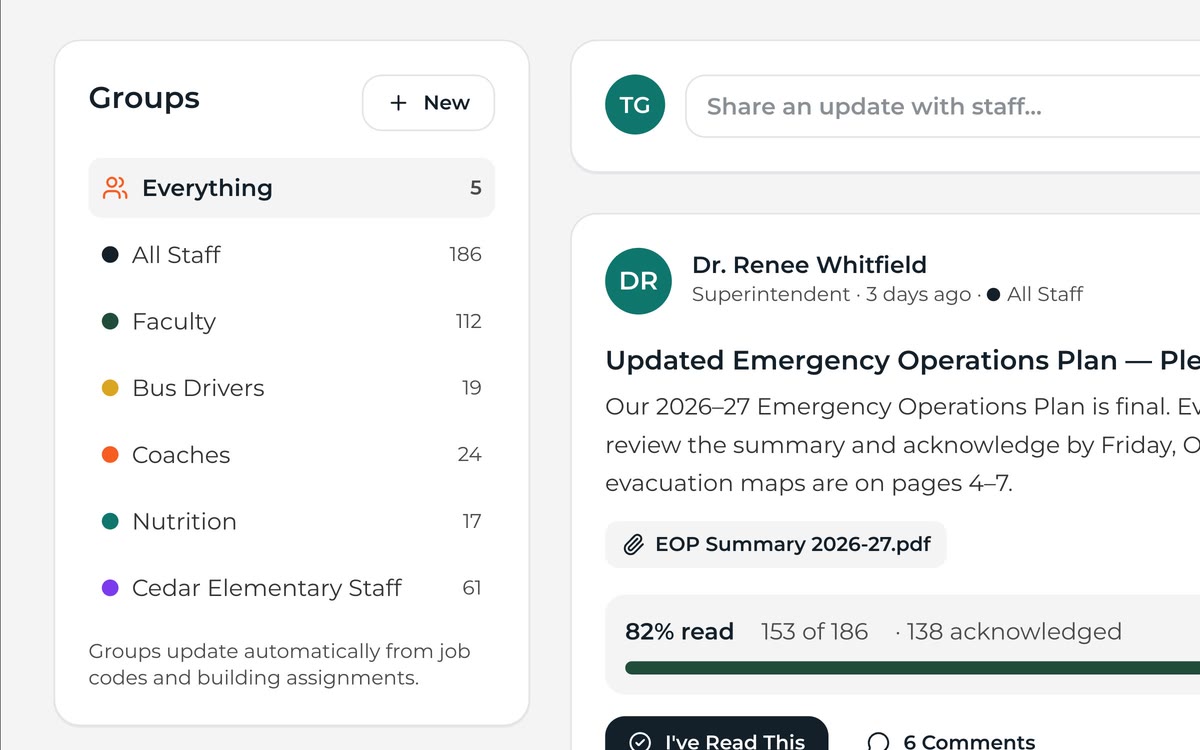The width and height of the screenshot is (1200, 750).
Task: Filter by the Nutrition group
Action: [x=292, y=521]
